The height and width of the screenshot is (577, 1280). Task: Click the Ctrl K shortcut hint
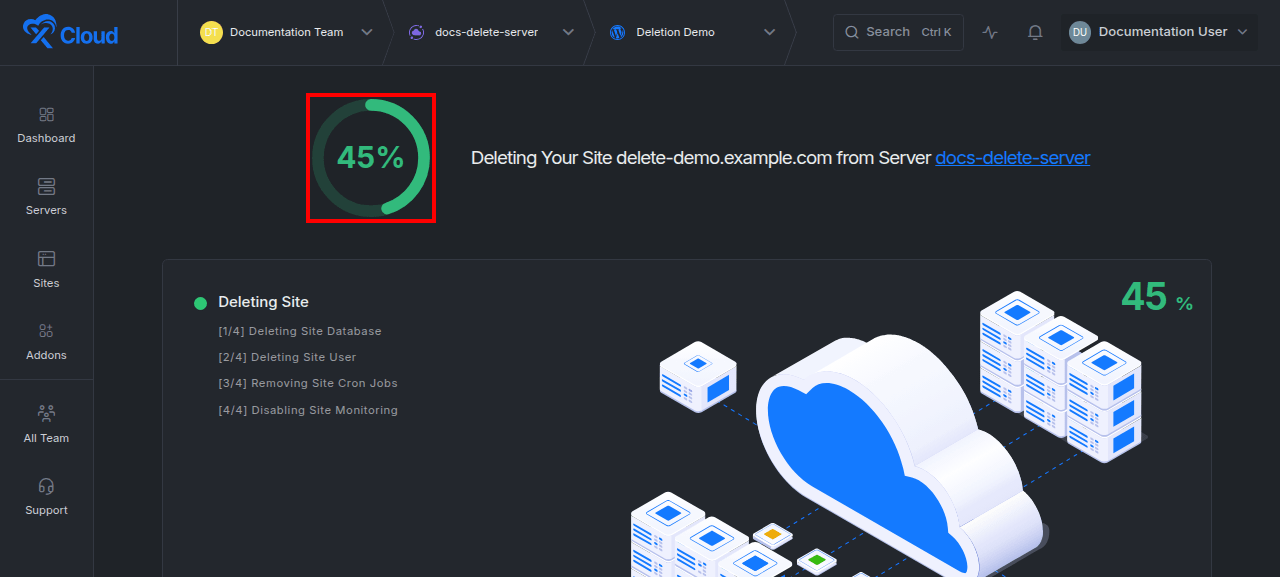coord(937,32)
